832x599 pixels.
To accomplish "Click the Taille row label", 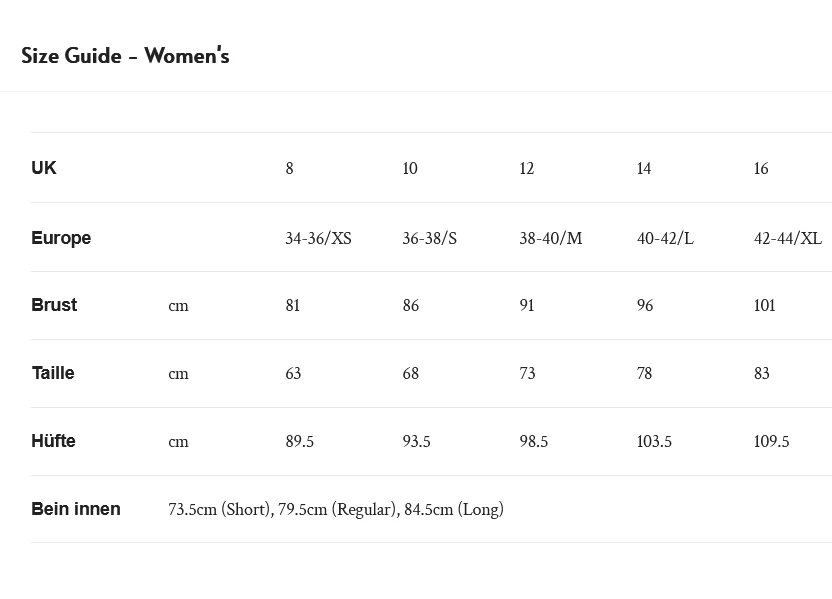I will point(53,373).
